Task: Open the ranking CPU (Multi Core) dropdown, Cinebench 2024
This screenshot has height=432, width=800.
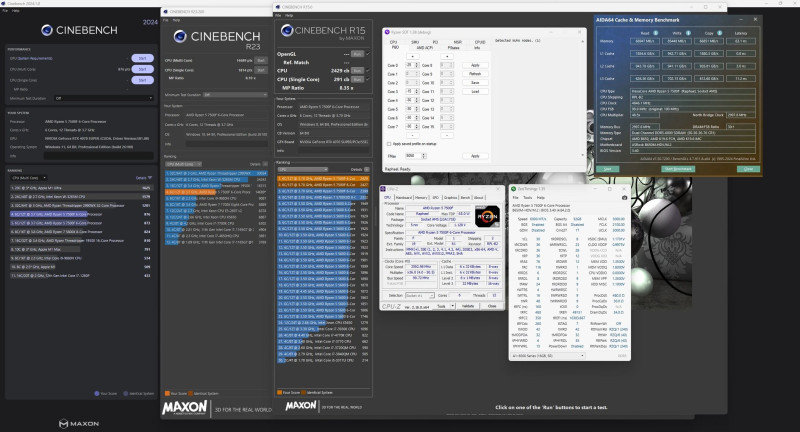Action: click(29, 177)
